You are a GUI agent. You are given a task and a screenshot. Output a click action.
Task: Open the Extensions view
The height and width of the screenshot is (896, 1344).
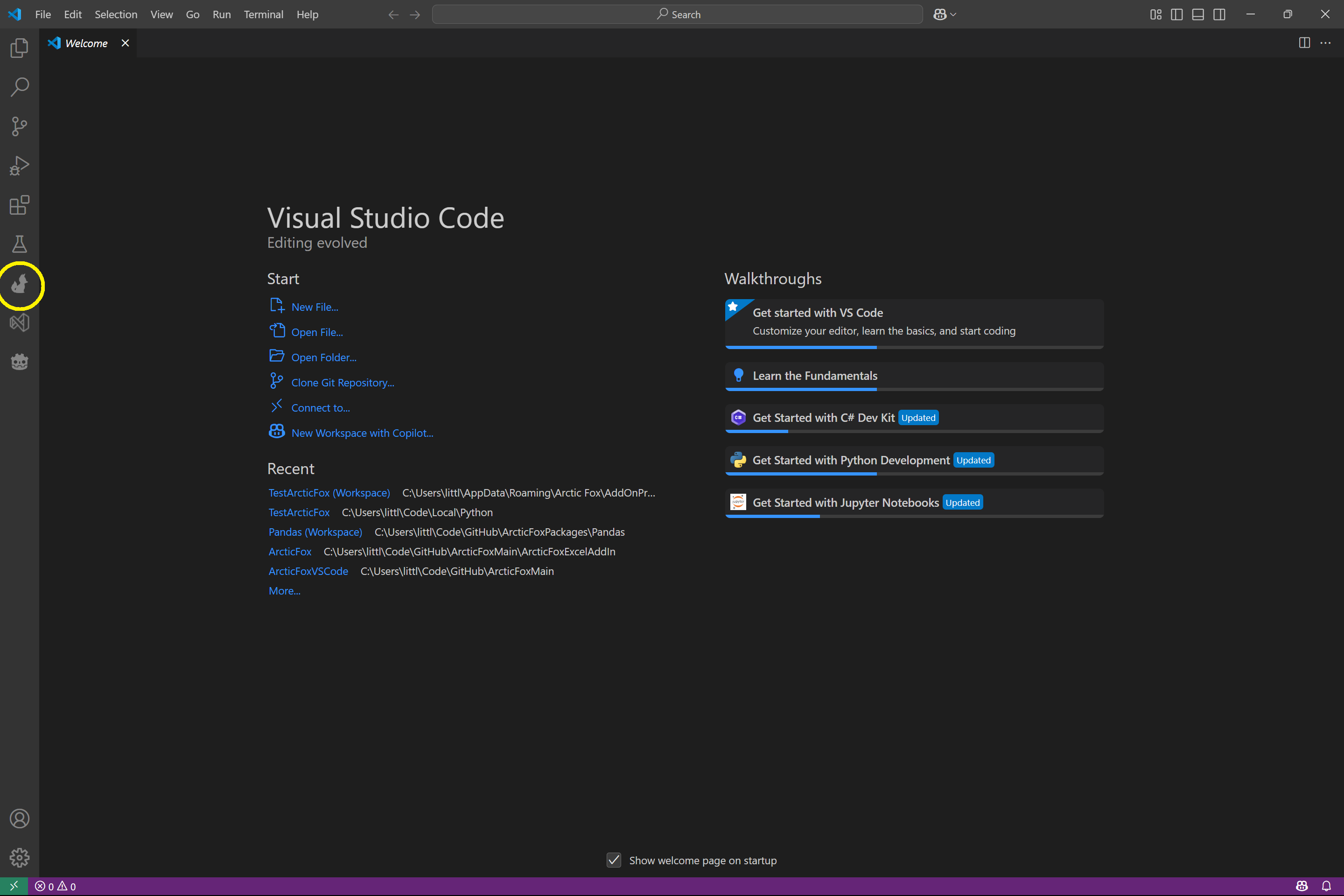pyautogui.click(x=20, y=205)
